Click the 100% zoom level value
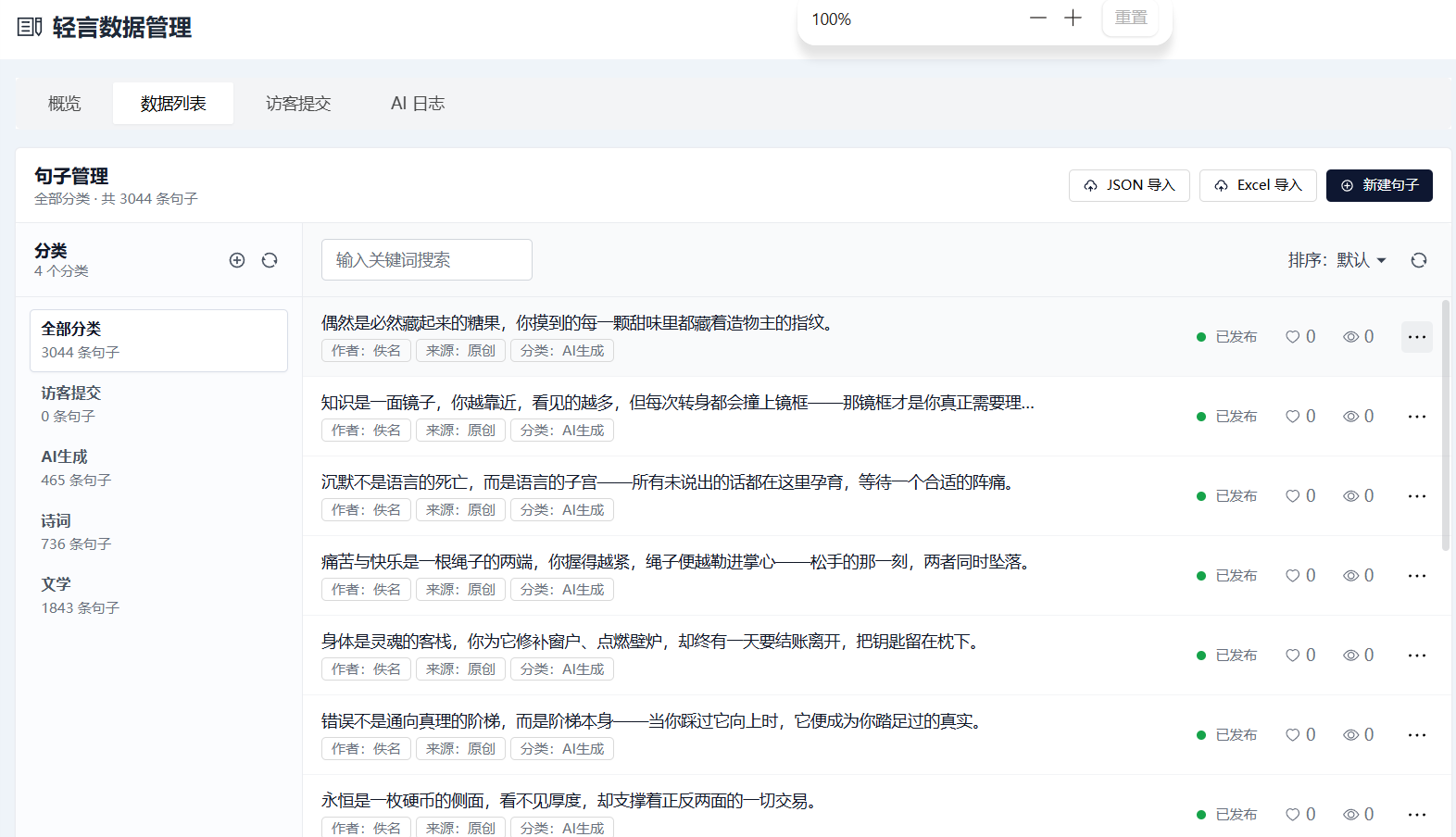The height and width of the screenshot is (837, 1456). tap(831, 19)
